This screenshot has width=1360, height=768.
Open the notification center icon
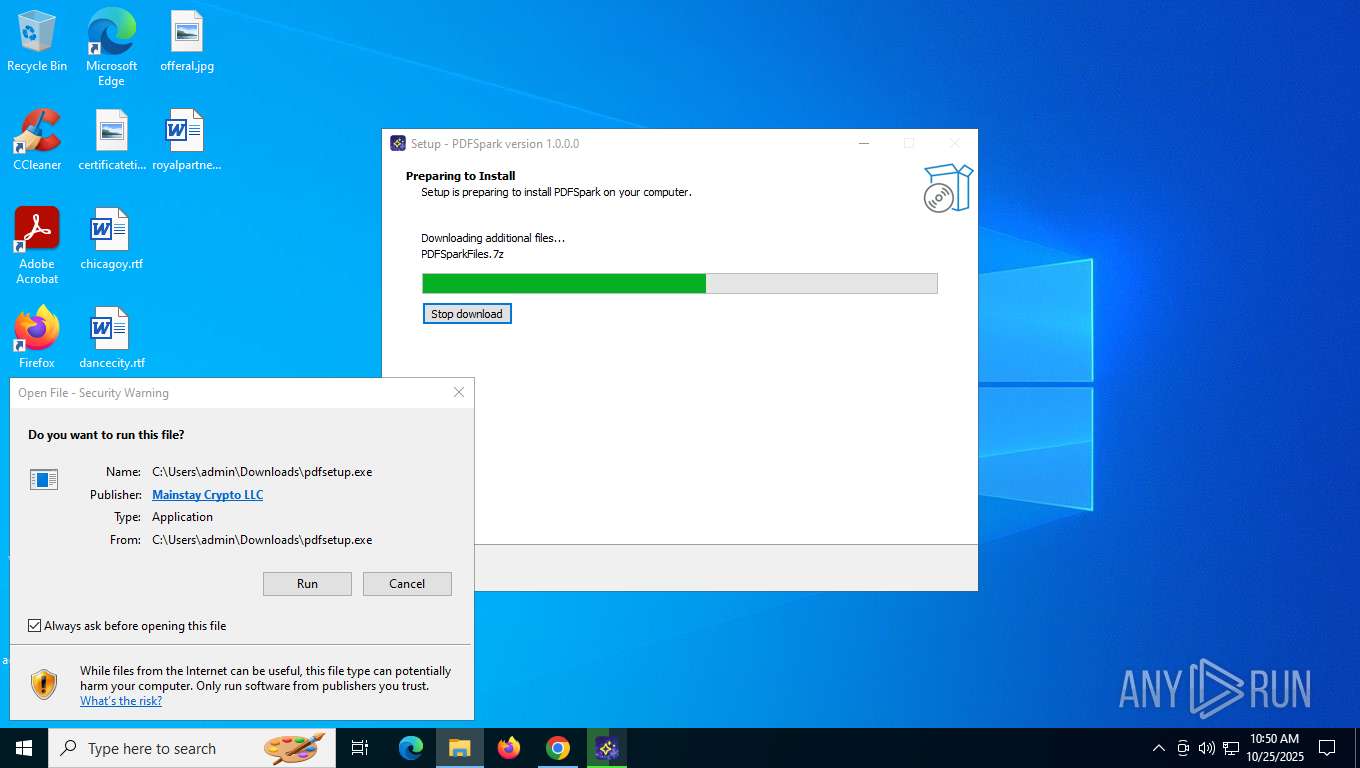tap(1327, 748)
